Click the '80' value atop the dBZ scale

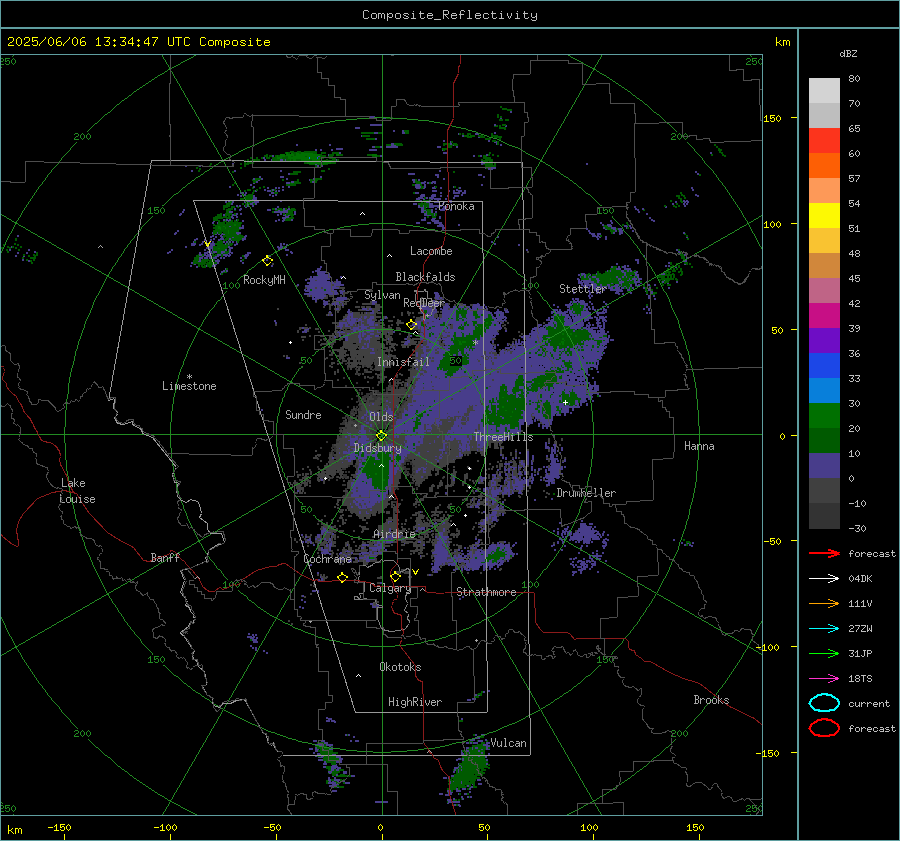[x=854, y=79]
